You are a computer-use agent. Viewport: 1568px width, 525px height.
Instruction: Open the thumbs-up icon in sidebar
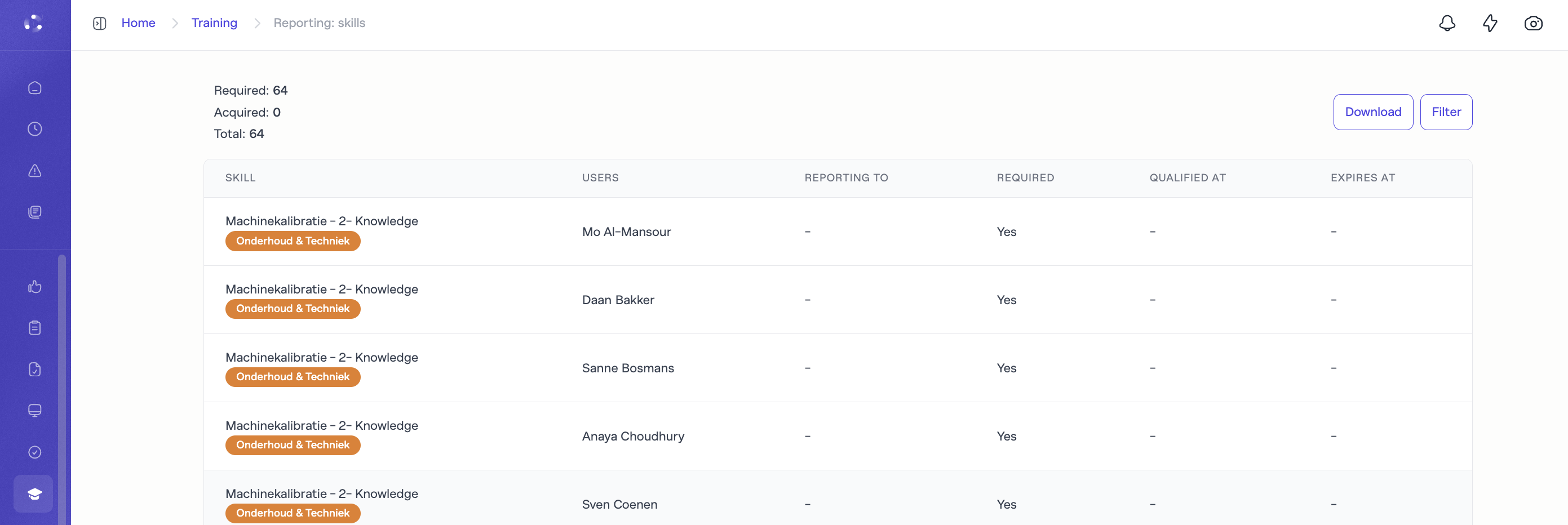(x=35, y=287)
